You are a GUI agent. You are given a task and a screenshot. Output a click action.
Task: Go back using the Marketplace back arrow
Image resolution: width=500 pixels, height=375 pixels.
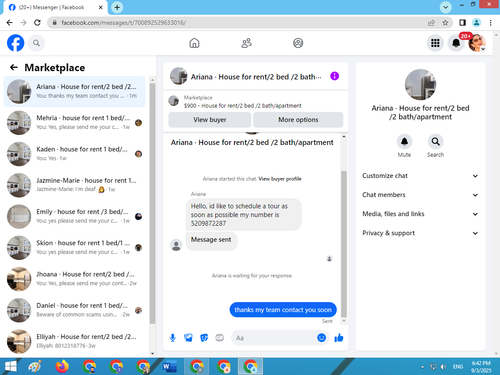tap(14, 68)
